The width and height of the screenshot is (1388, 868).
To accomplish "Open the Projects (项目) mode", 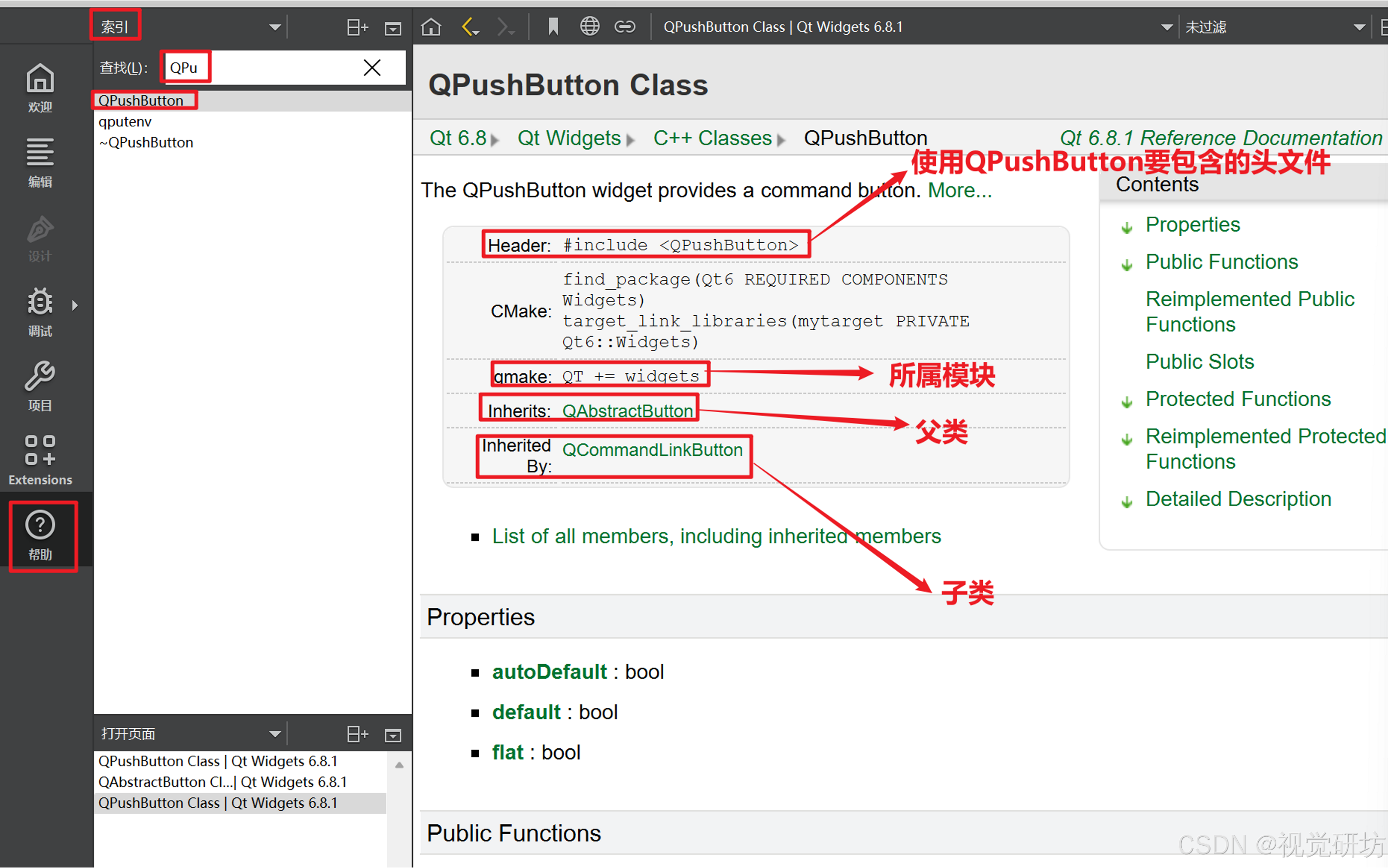I will pyautogui.click(x=40, y=386).
